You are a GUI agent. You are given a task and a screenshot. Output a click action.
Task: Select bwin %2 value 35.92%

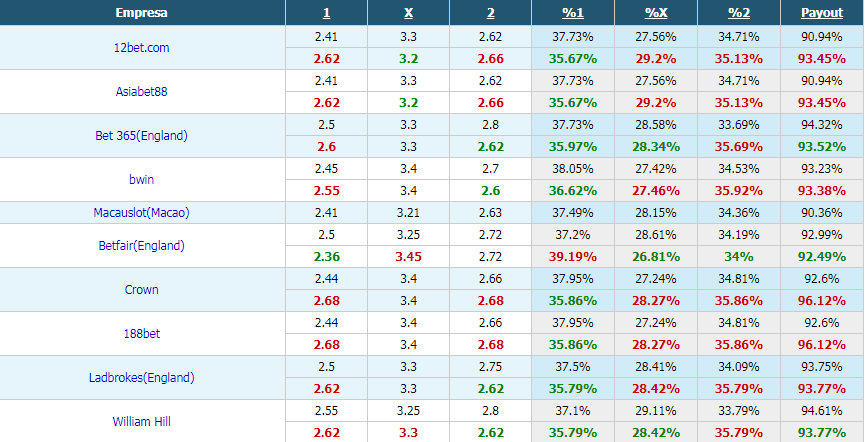(x=738, y=191)
